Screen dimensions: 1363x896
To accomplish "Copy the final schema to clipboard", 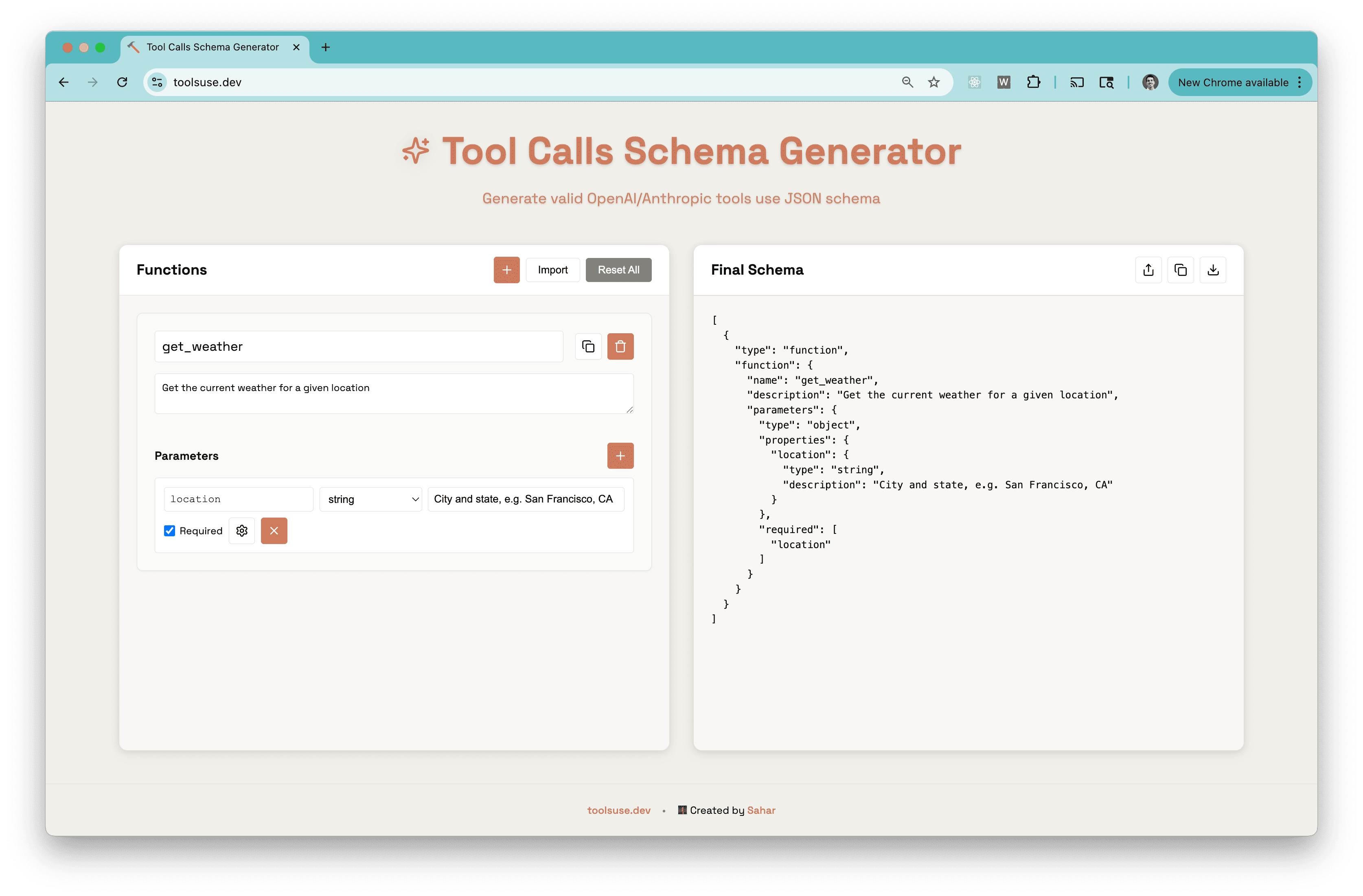I will [x=1180, y=270].
